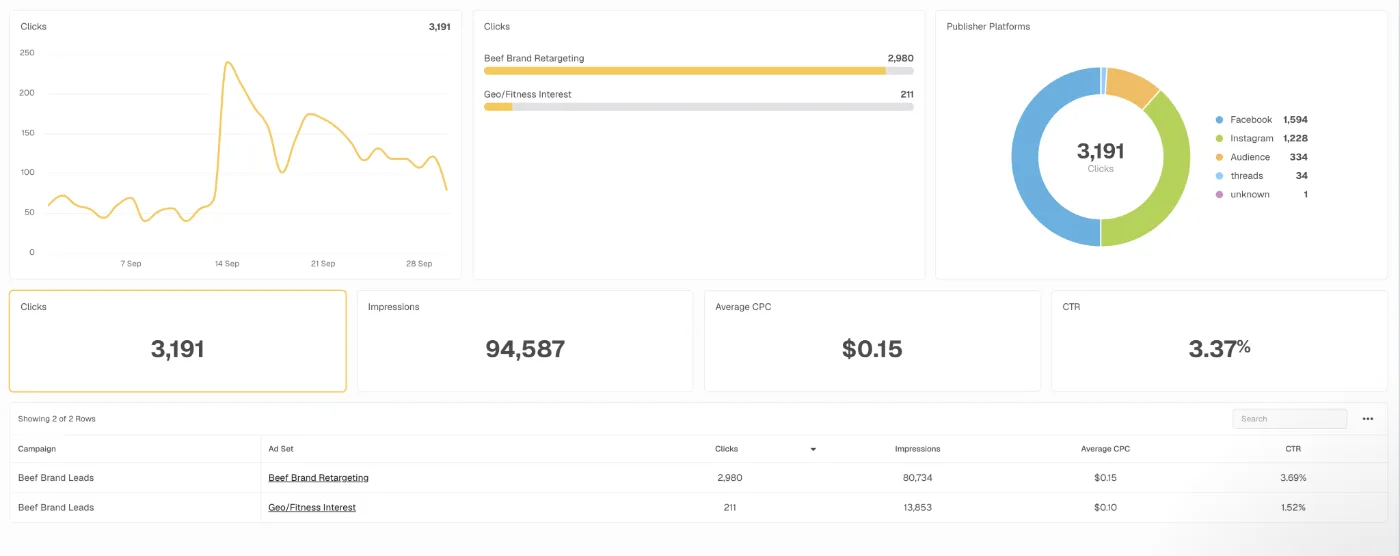
Task: Click the threads legend label
Action: (x=1246, y=176)
